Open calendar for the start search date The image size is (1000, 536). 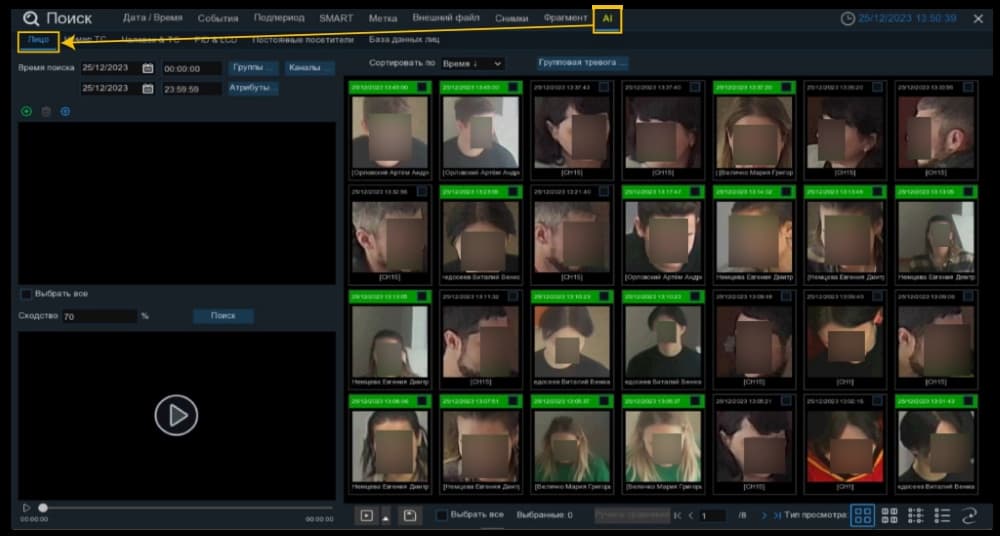coord(147,68)
